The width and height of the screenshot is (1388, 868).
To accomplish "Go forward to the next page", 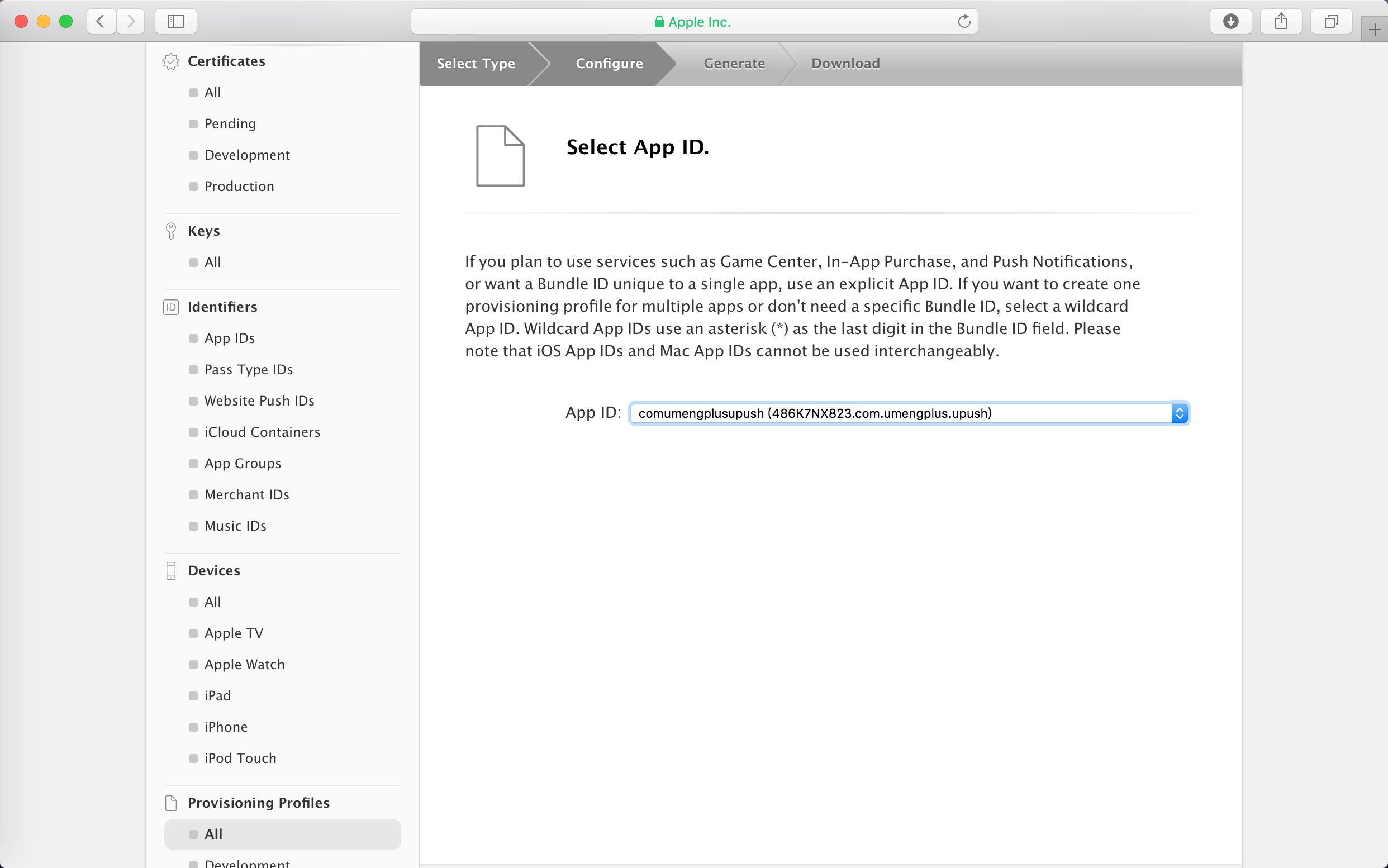I will pyautogui.click(x=130, y=22).
